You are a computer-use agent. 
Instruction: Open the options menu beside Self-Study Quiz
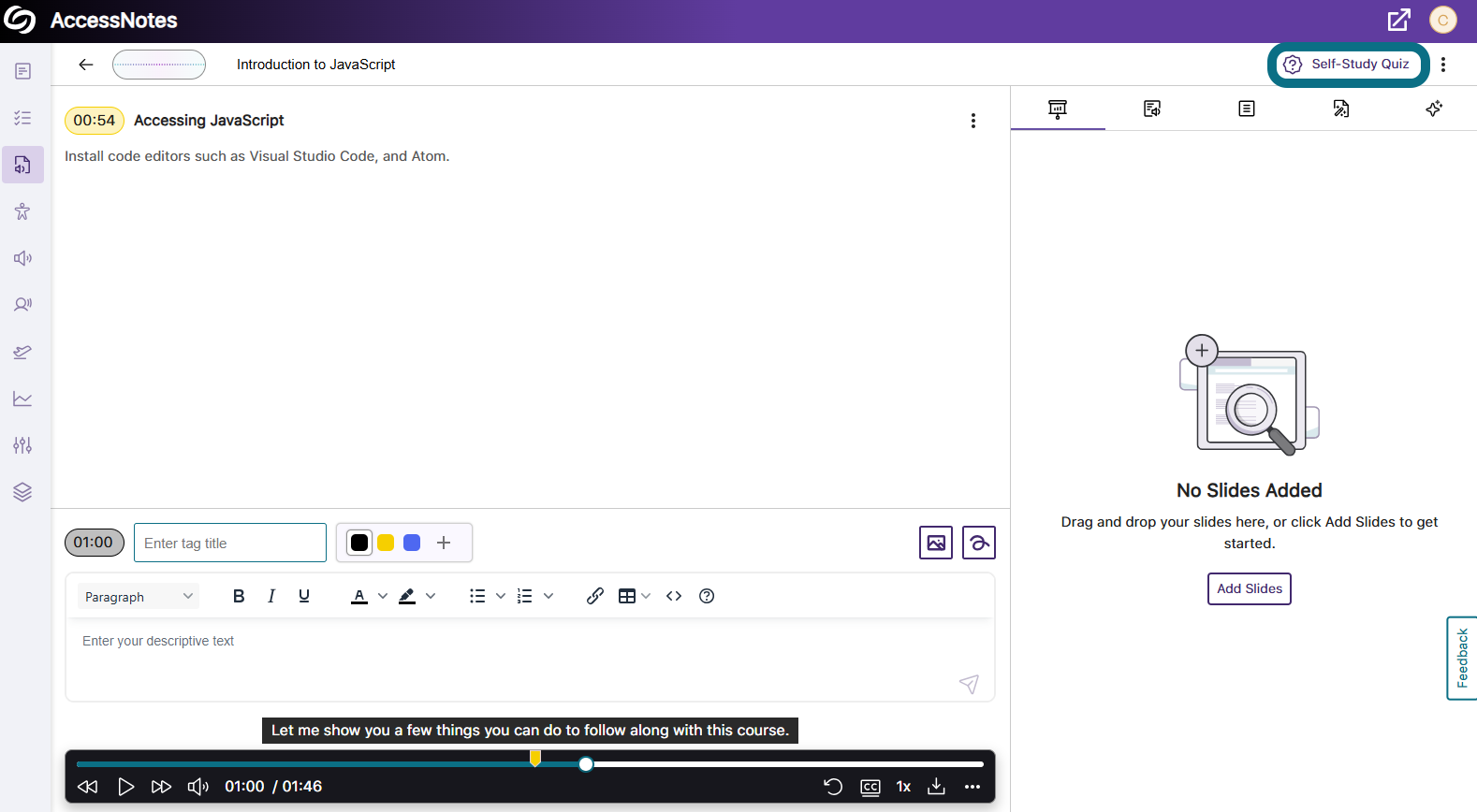point(1443,65)
